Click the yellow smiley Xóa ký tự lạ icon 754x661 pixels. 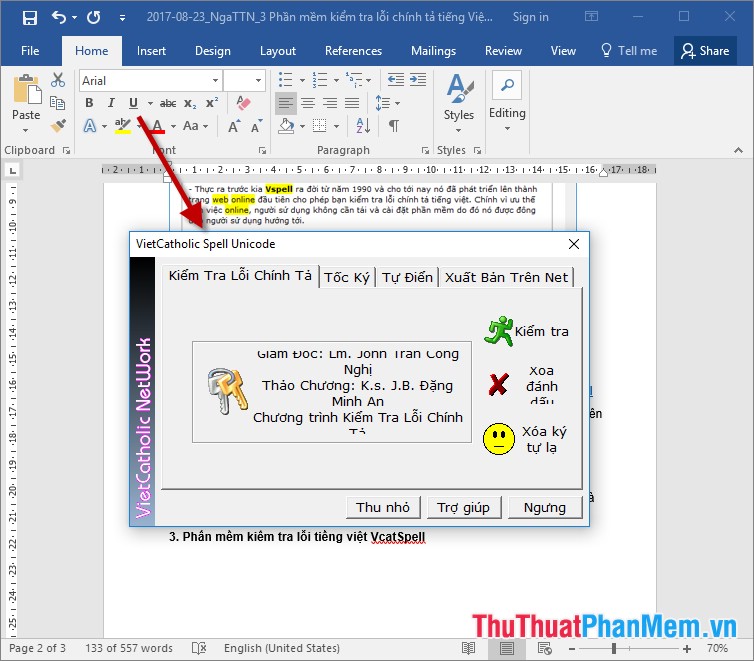click(499, 439)
